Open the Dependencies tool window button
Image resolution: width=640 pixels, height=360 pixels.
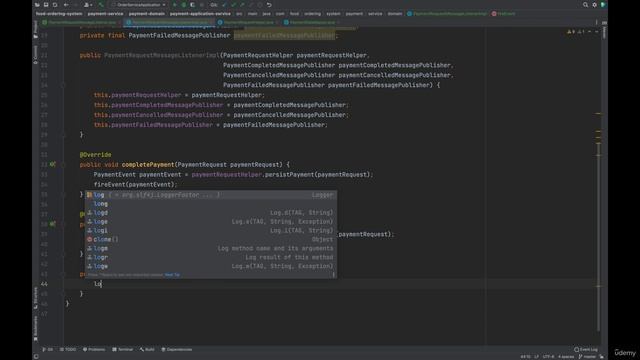[x=177, y=349]
